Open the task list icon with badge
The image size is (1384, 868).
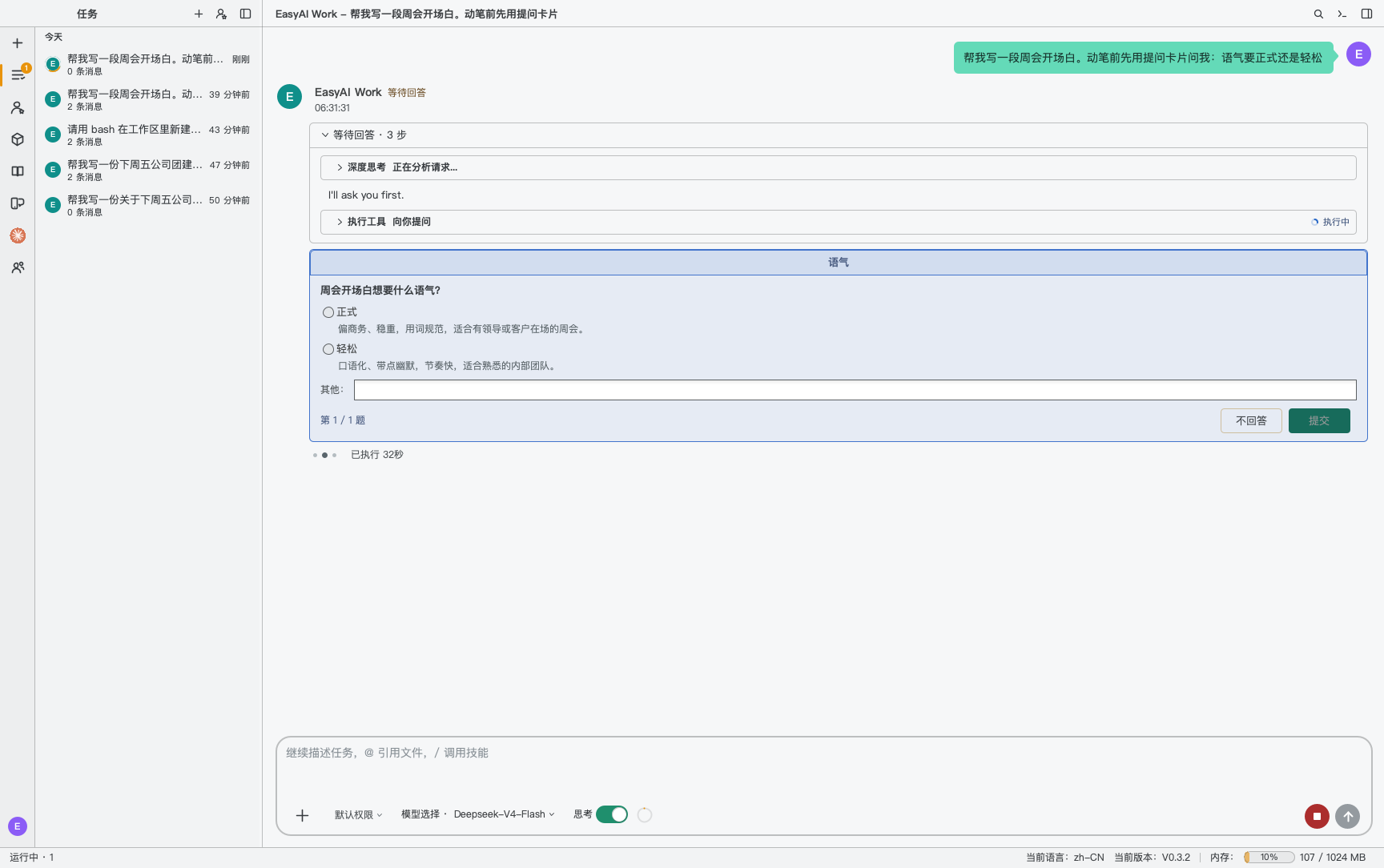[18, 74]
